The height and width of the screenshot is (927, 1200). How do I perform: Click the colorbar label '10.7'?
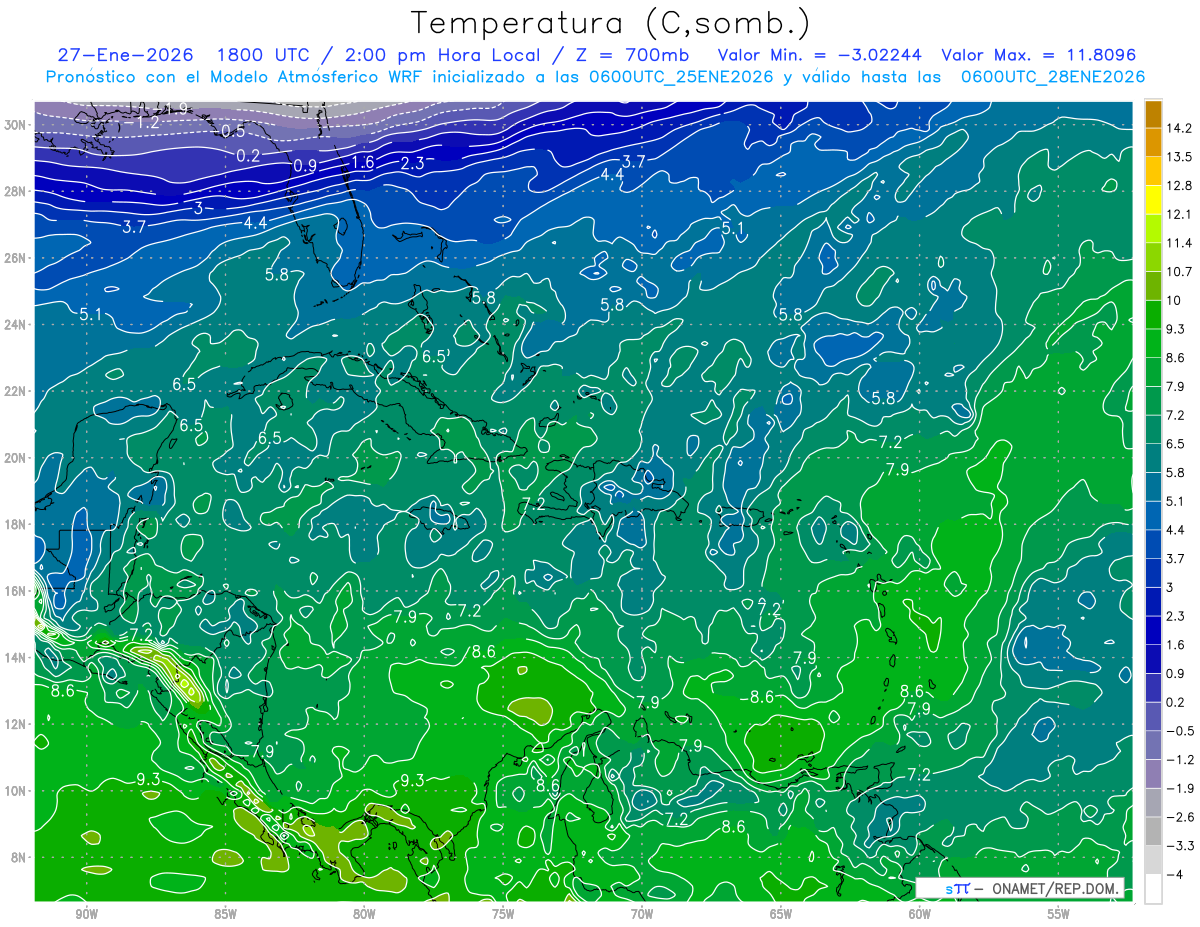(x=1177, y=271)
